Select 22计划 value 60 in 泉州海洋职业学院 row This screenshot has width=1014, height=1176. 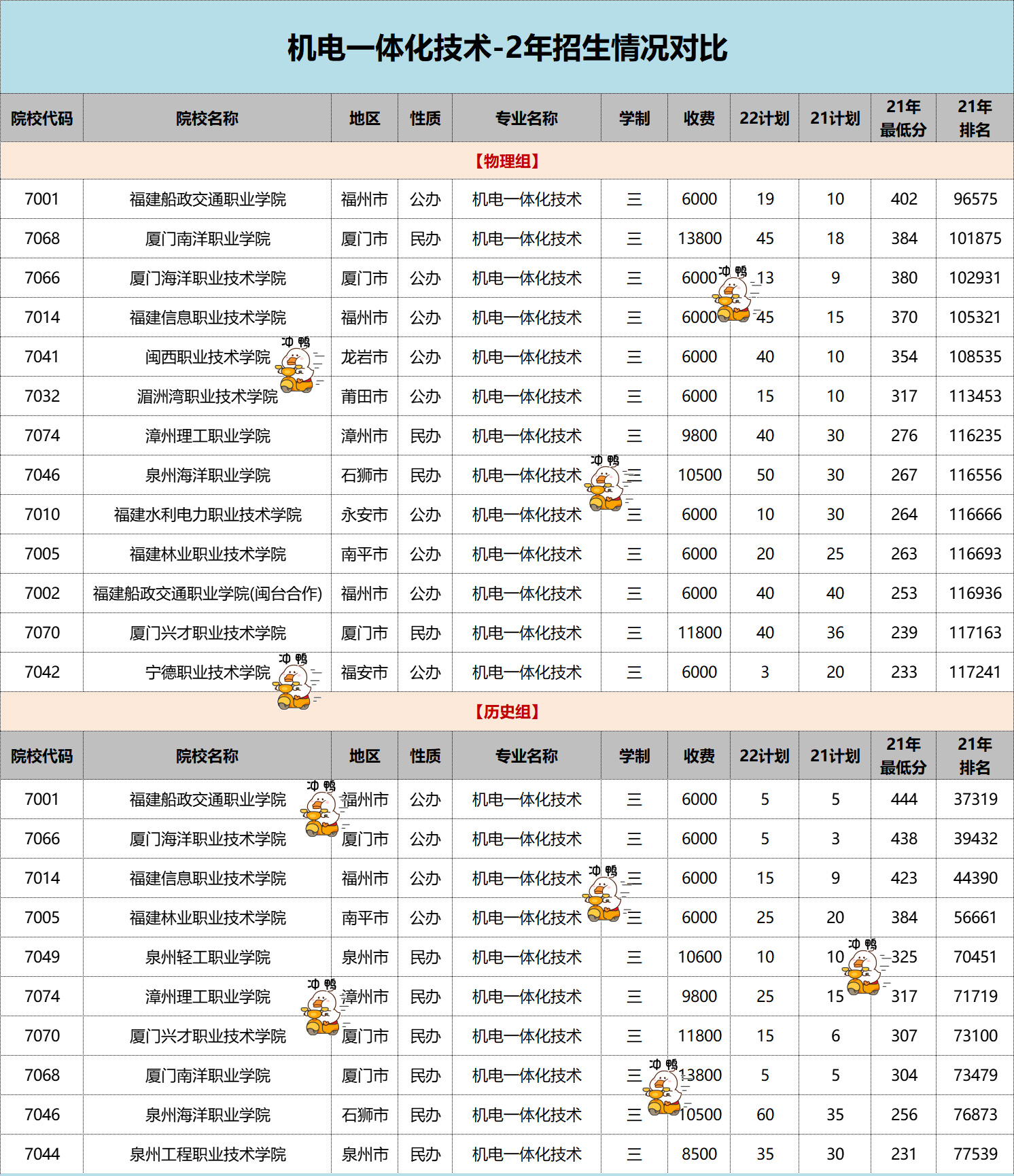click(765, 1115)
